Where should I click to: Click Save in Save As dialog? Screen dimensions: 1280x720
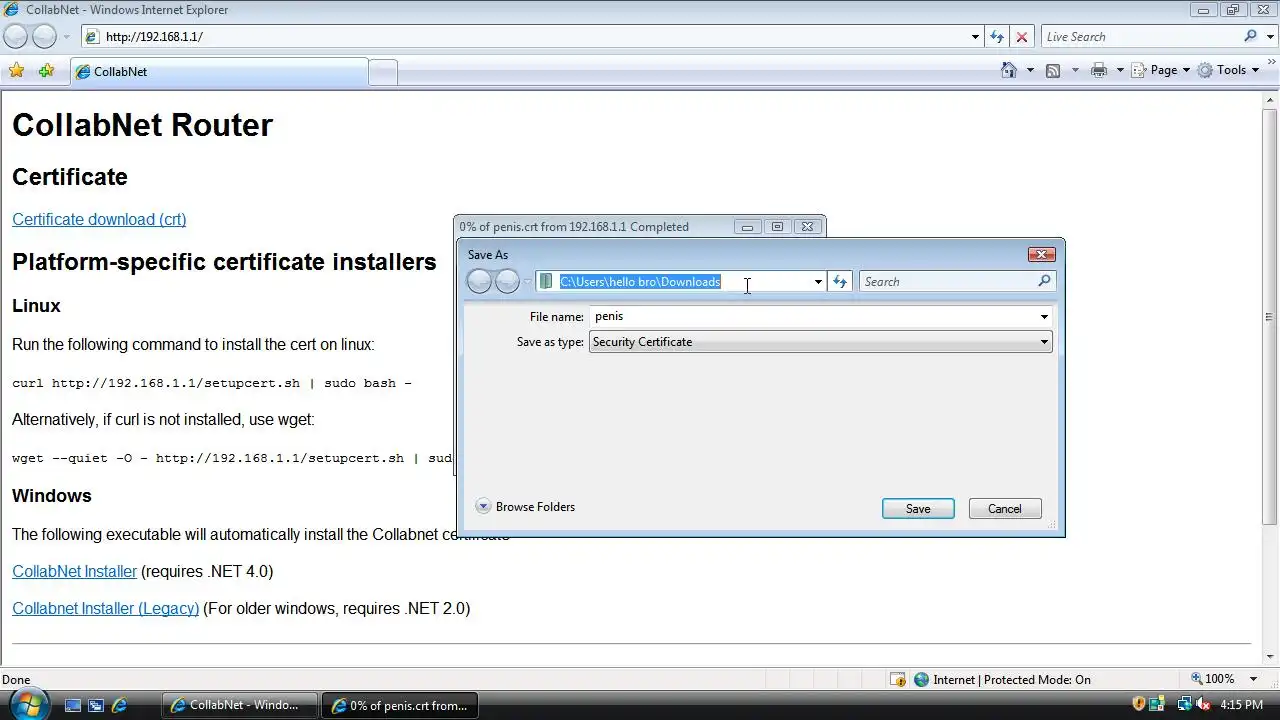click(918, 509)
